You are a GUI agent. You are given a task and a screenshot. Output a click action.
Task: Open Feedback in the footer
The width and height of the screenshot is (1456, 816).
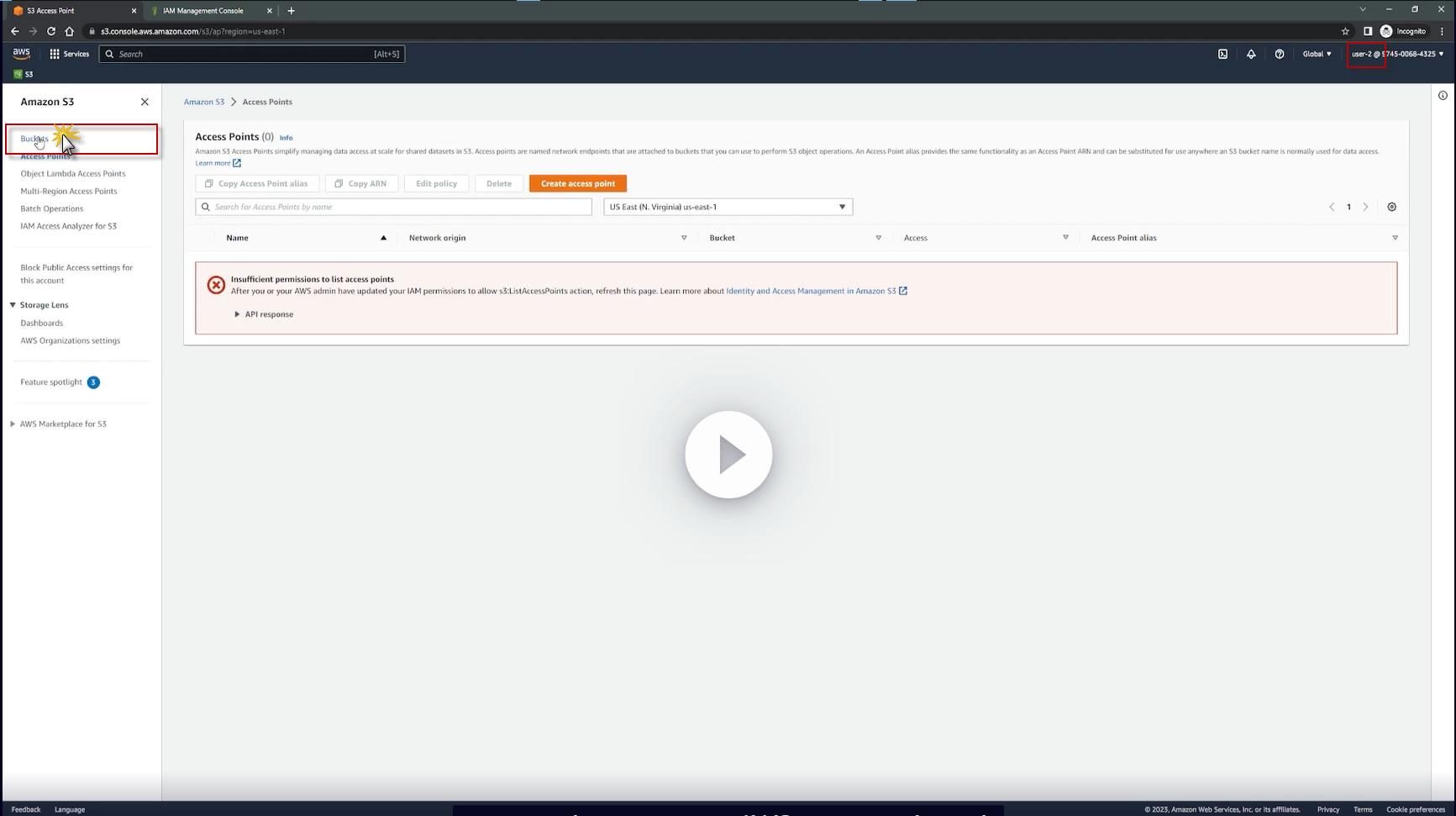26,809
